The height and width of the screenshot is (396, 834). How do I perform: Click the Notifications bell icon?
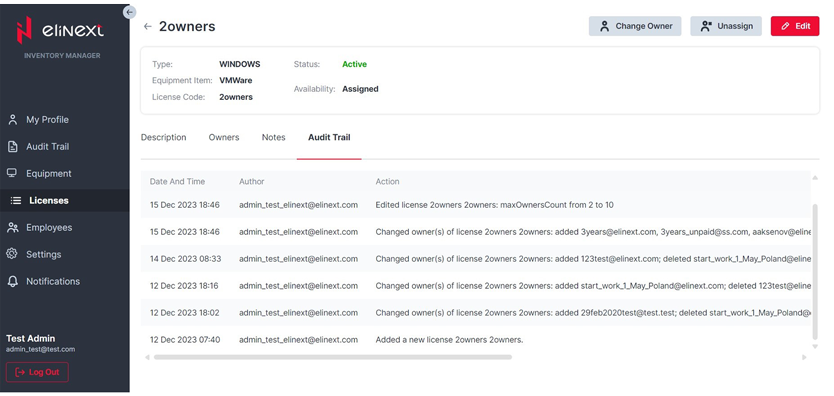pyautogui.click(x=13, y=281)
